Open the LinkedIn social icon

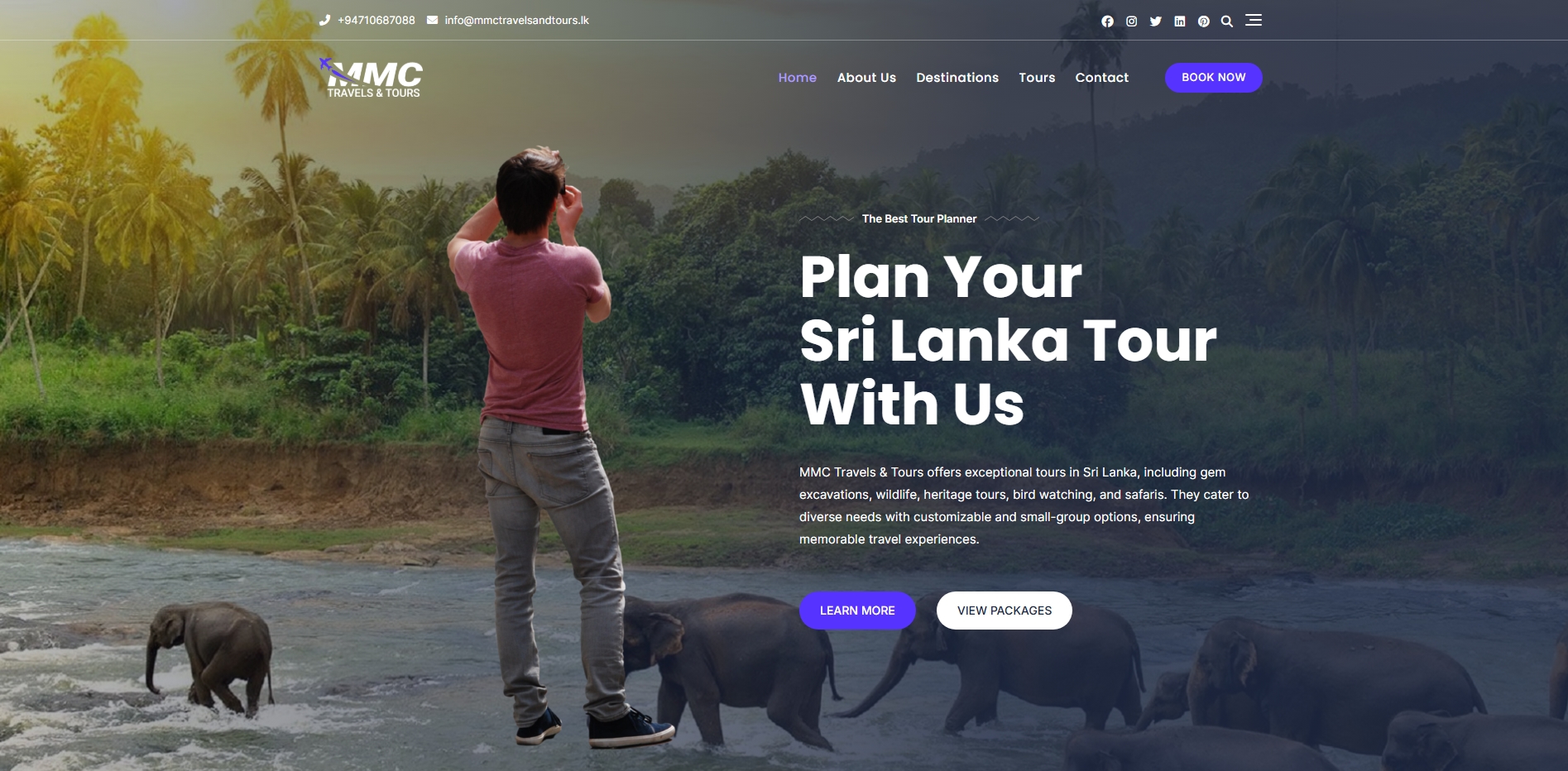coord(1179,22)
